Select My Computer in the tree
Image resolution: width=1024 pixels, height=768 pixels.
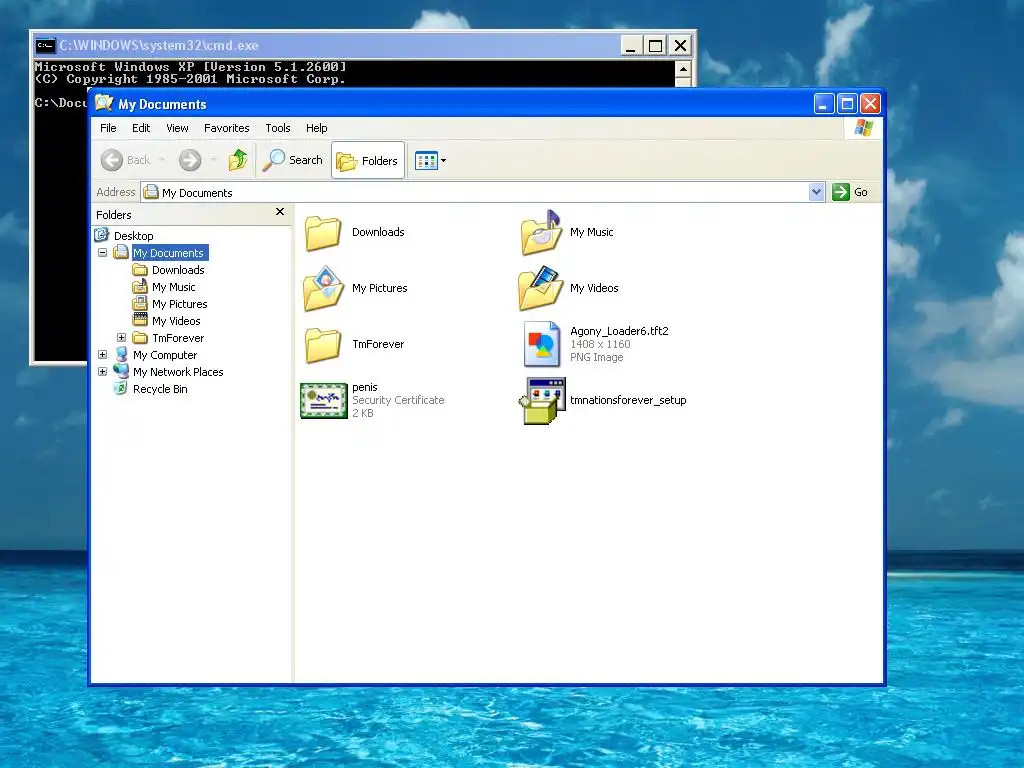coord(165,355)
